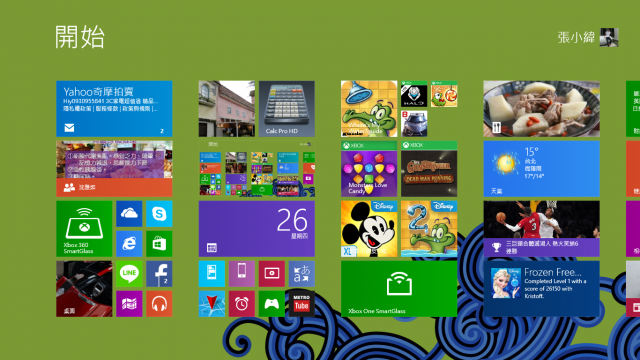Open Internet Explorer tile
Image resolution: width=640 pixels, height=360 pixels.
point(129,244)
